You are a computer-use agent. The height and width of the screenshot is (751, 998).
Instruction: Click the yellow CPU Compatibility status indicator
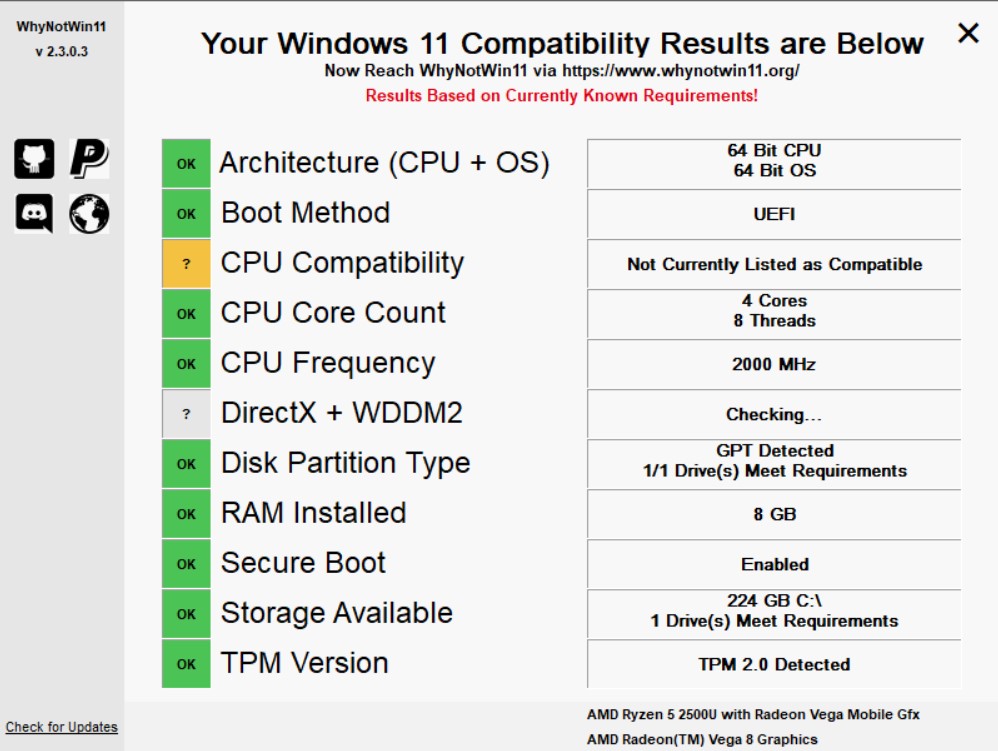coord(186,264)
